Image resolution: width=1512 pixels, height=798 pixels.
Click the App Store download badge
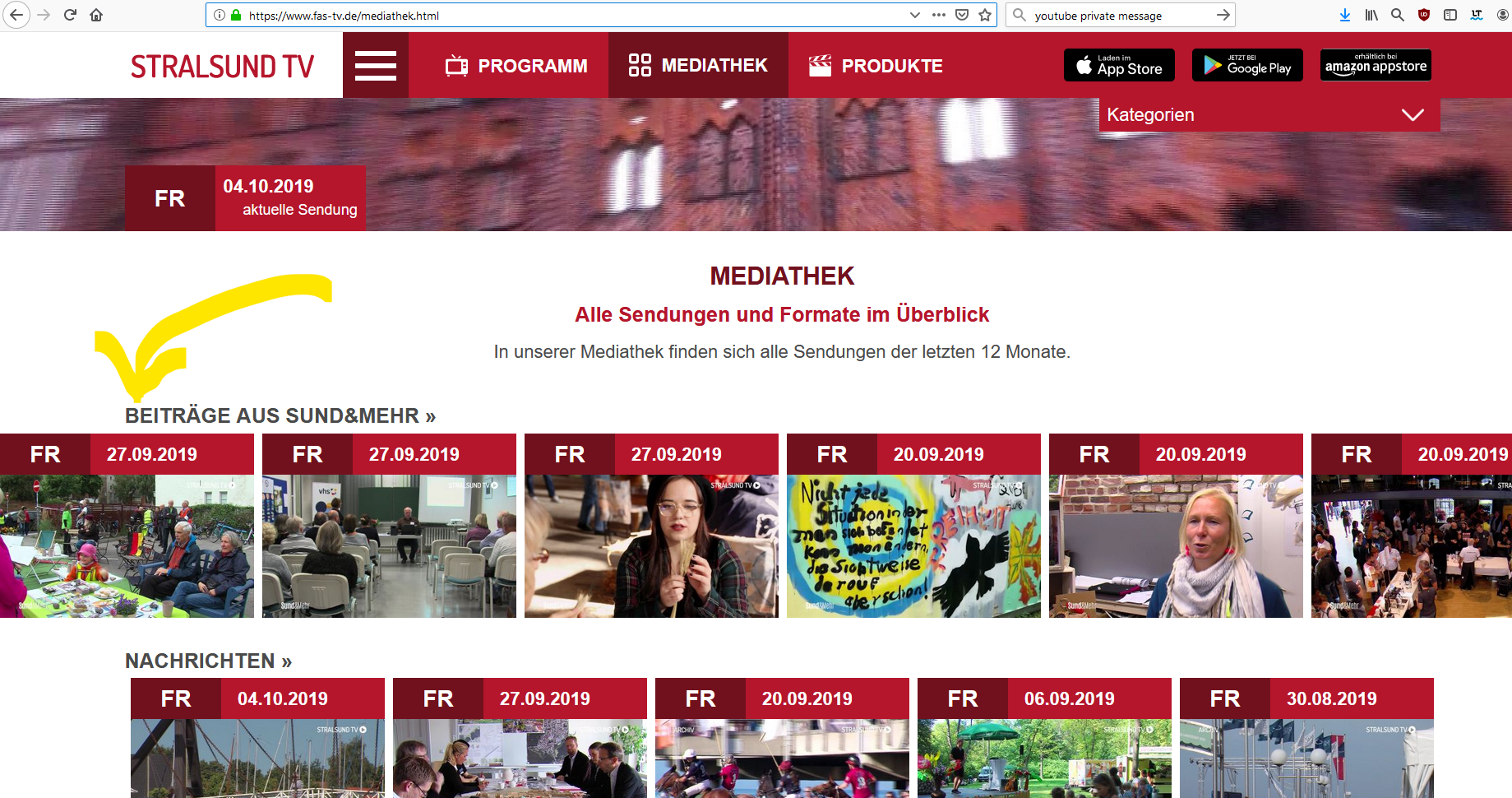point(1119,65)
